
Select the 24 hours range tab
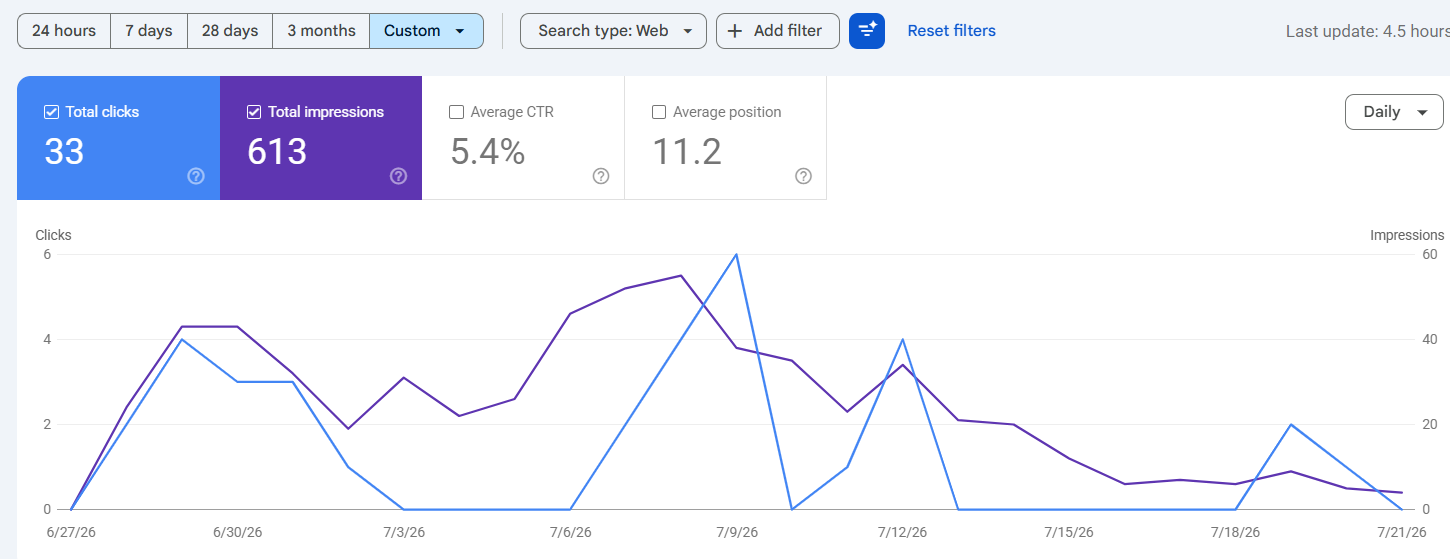tap(64, 31)
